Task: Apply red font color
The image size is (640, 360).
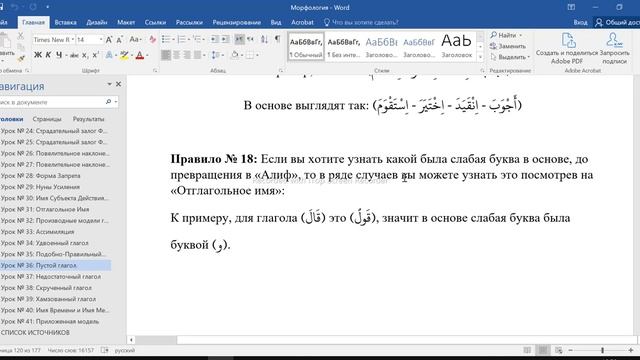Action: (x=140, y=55)
